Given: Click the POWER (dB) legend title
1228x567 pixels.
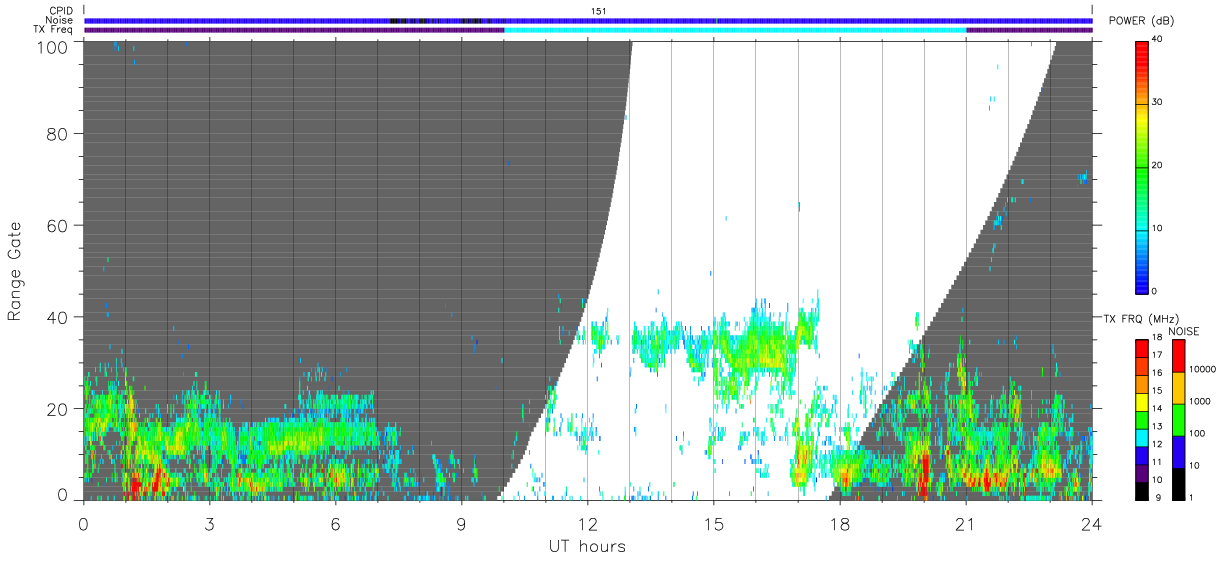Looking at the screenshot, I should tap(1141, 21).
